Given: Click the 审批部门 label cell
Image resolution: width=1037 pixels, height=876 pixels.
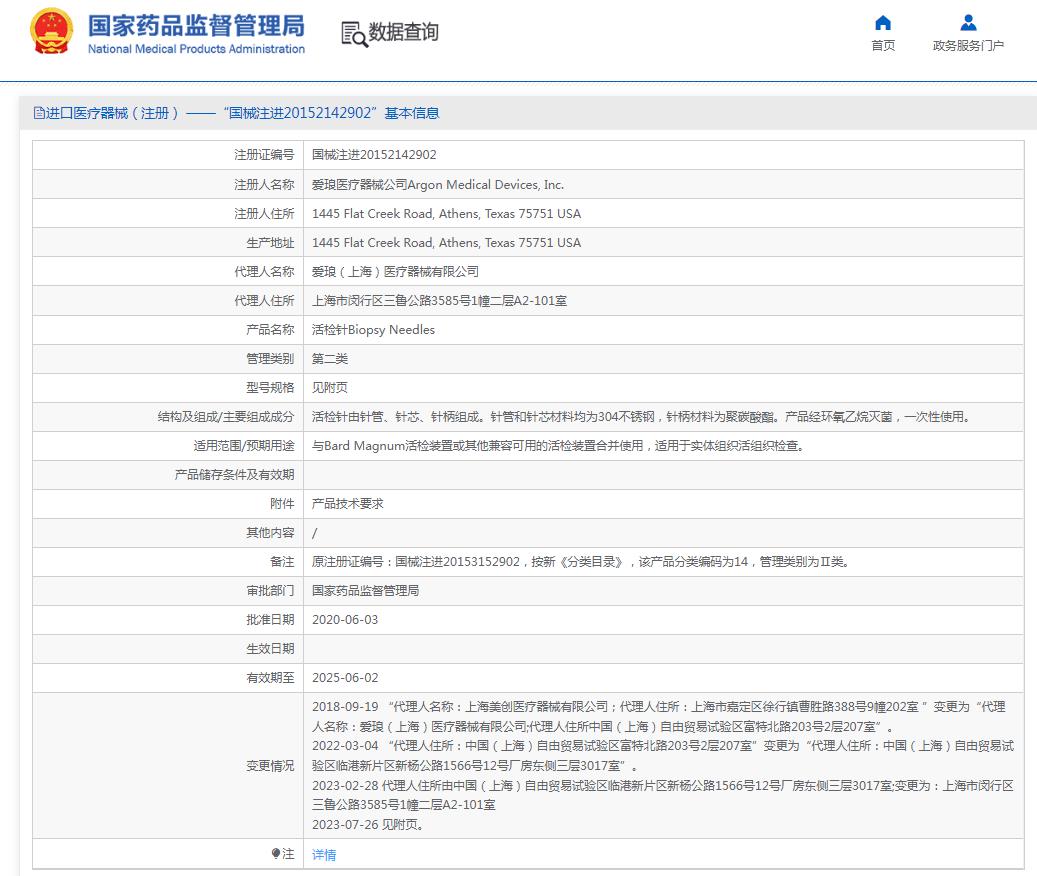Looking at the screenshot, I should coord(168,590).
